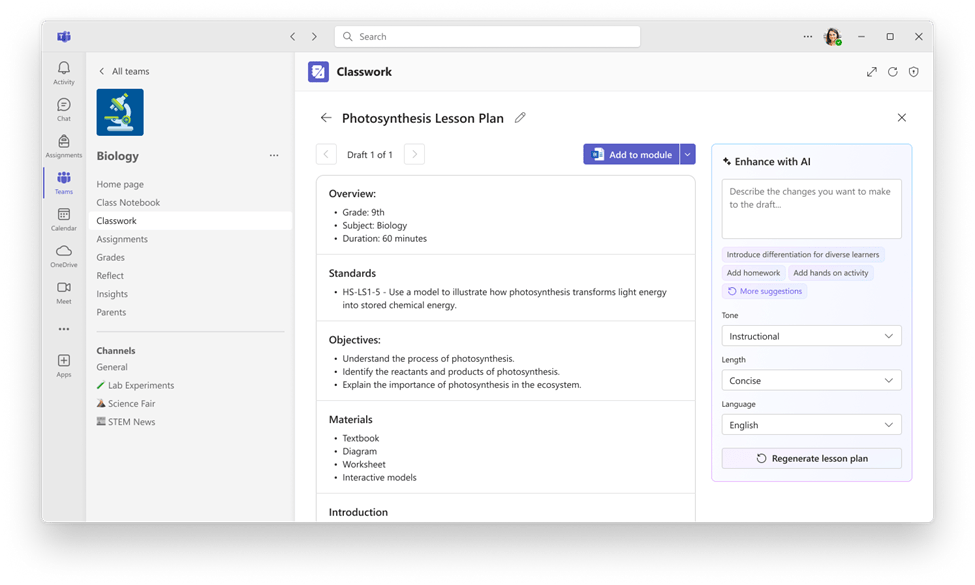This screenshot has width=975, height=585.
Task: Open the Tone dropdown set to Instructional
Action: pos(811,335)
